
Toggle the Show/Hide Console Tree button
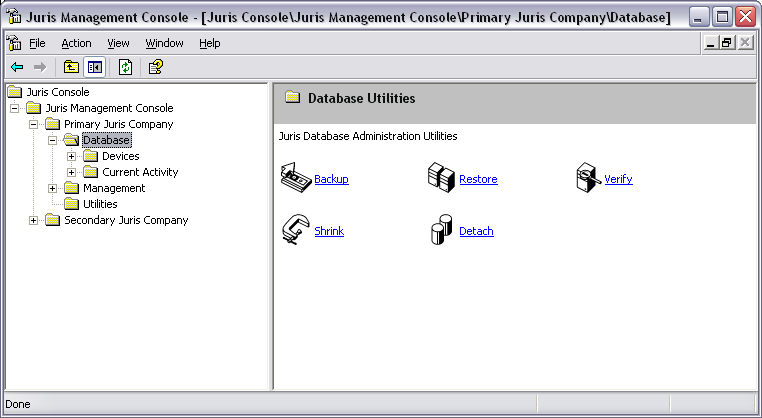95,67
